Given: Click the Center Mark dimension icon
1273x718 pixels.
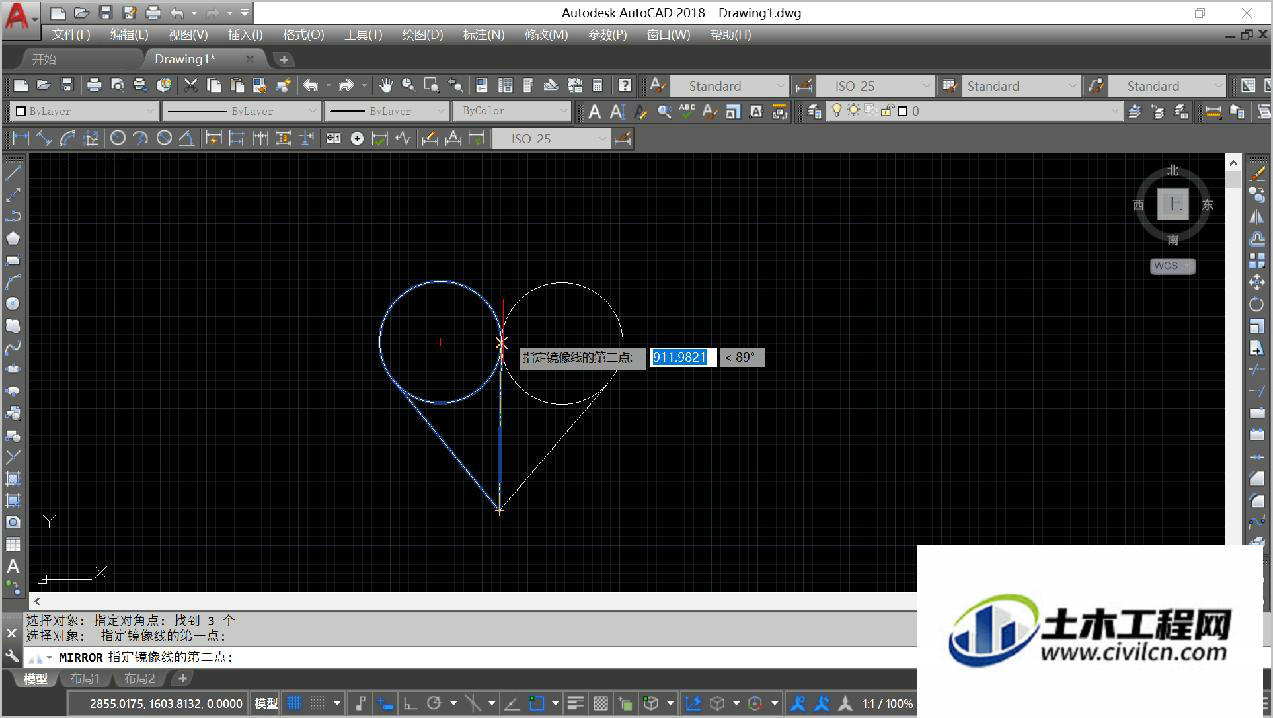Looking at the screenshot, I should coord(357,138).
